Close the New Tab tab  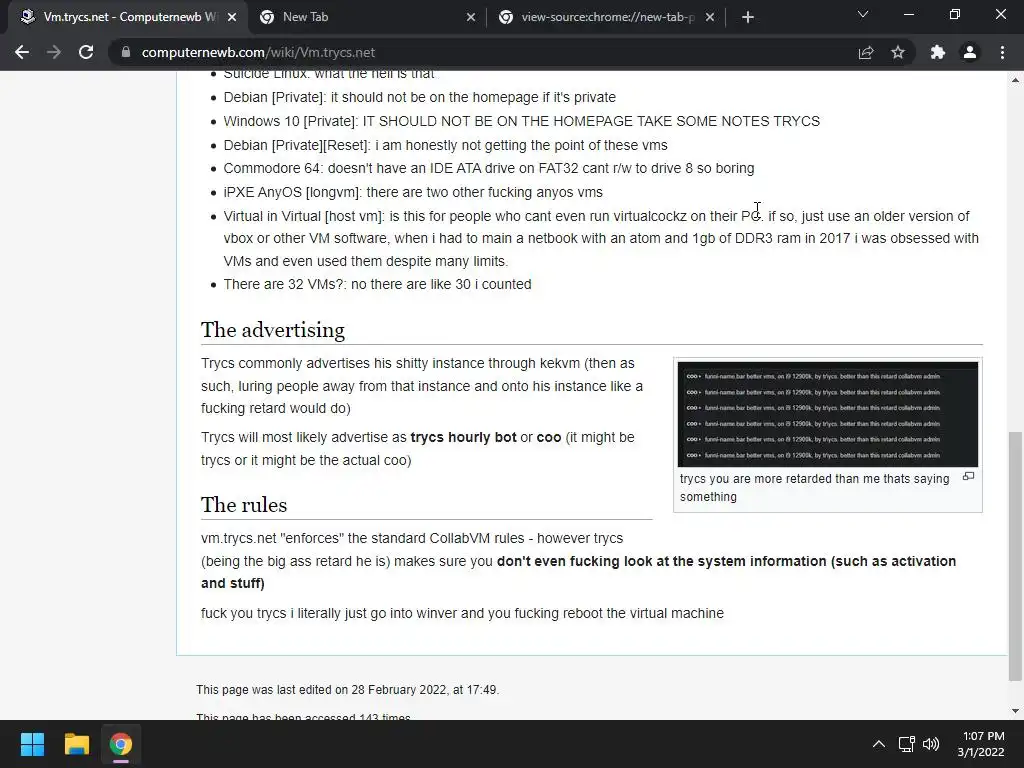pos(471,18)
